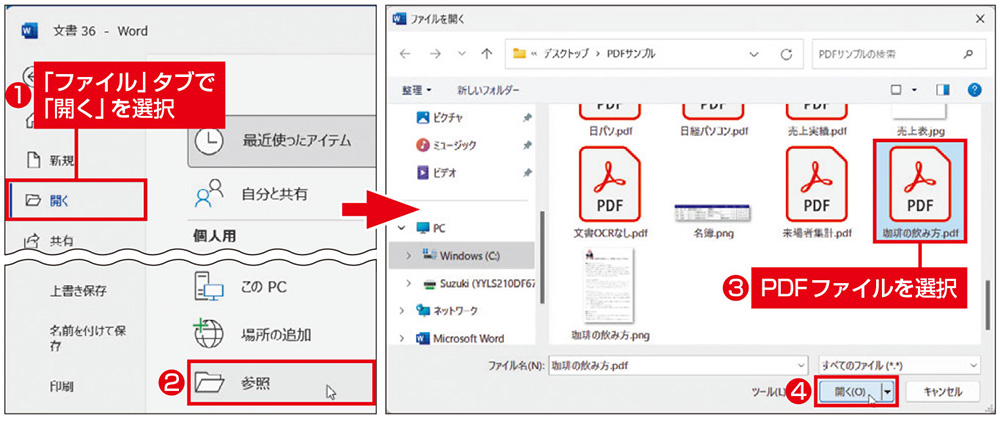Click the 自分と共有 people icon
Image resolution: width=1000 pixels, height=421 pixels.
[210, 194]
